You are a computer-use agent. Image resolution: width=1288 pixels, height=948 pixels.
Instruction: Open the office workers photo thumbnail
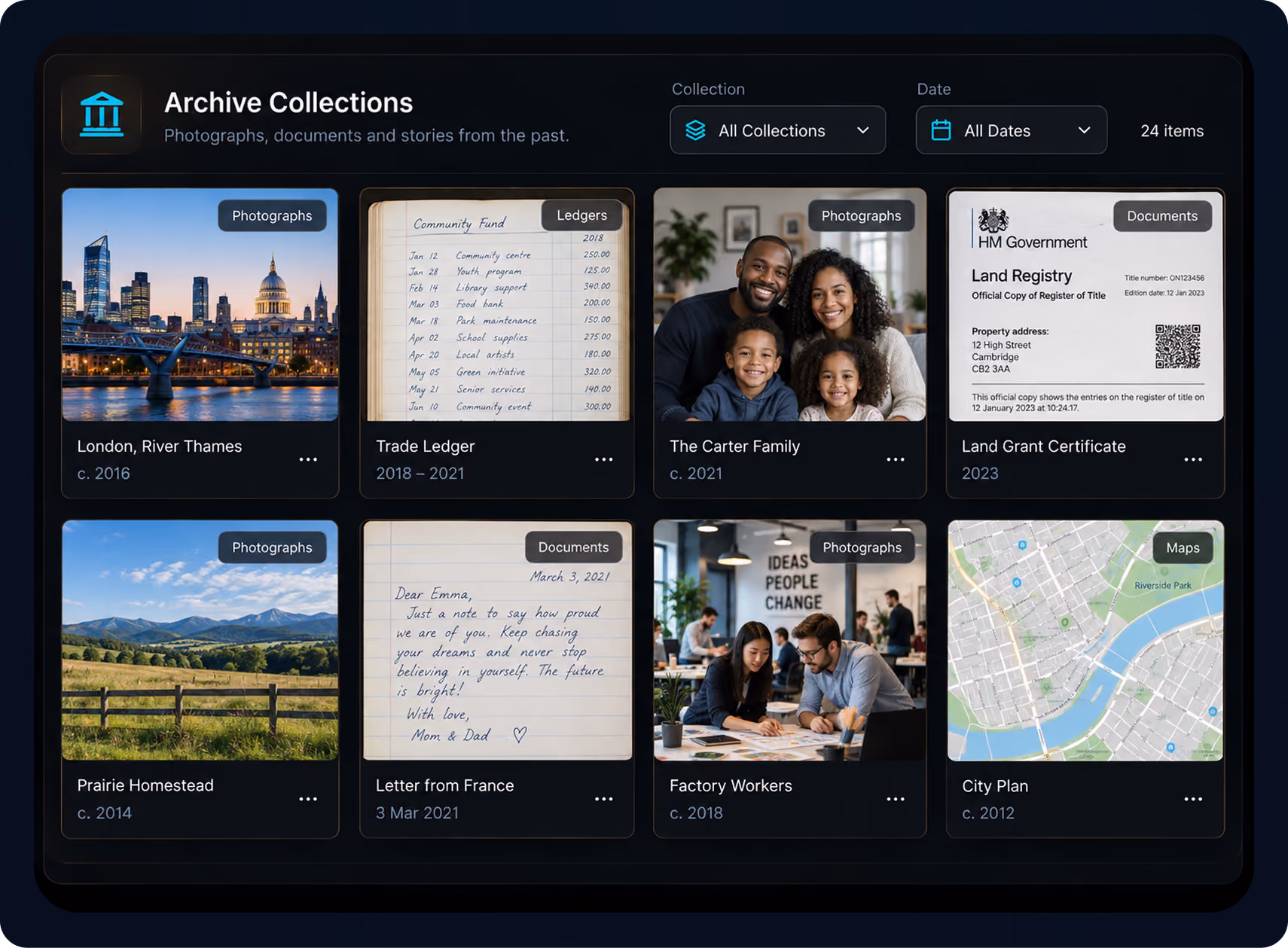coord(790,640)
